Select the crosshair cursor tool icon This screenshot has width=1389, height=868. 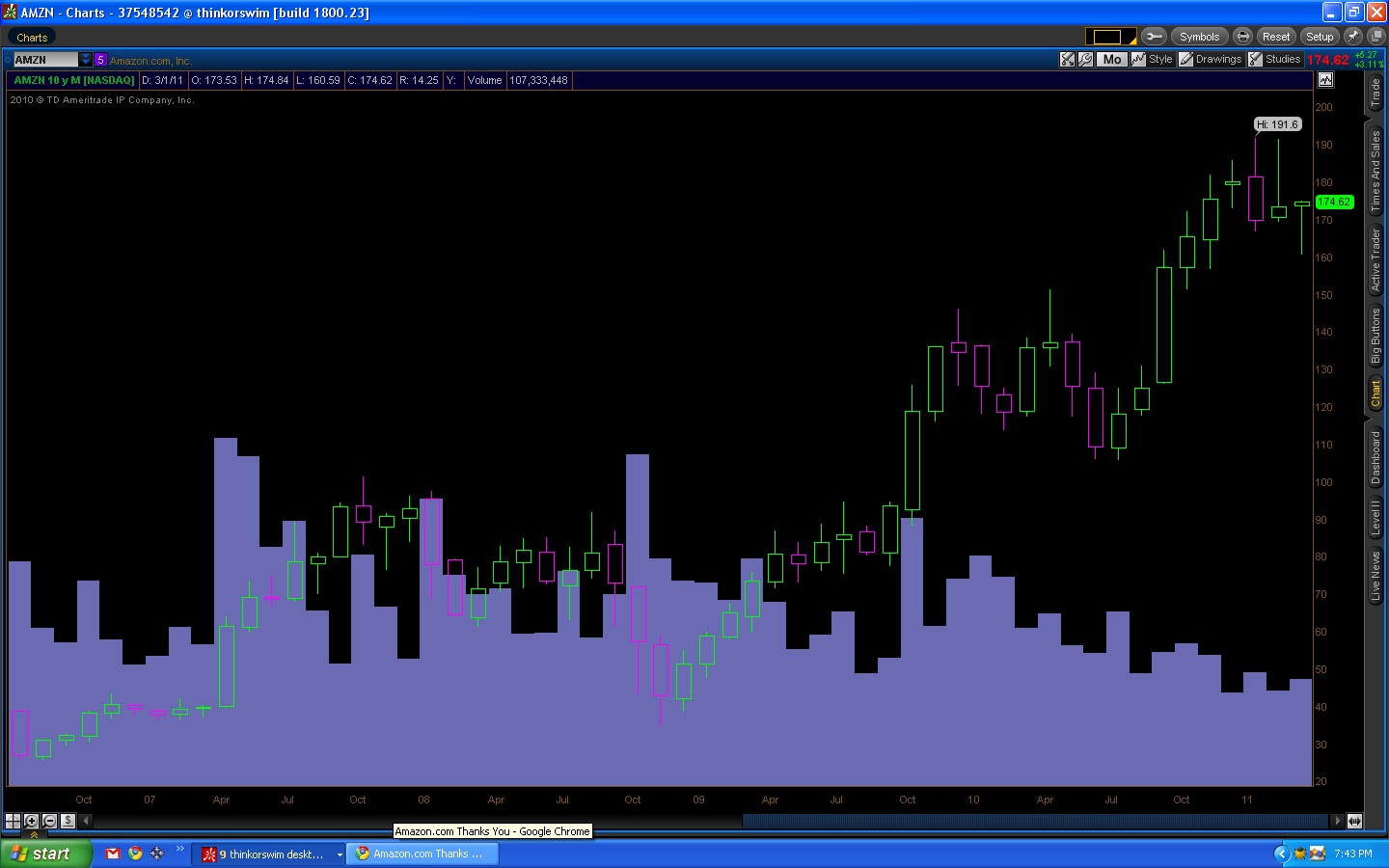[13, 821]
